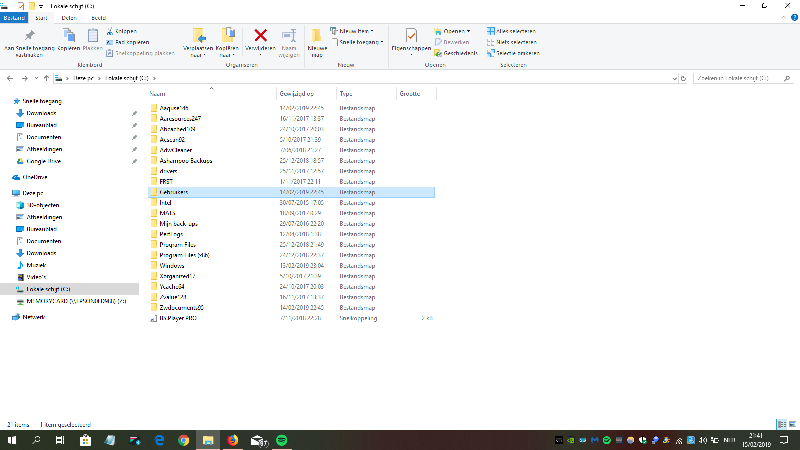
Task: Click the red Verwijderen delete icon
Action: pyautogui.click(x=261, y=38)
